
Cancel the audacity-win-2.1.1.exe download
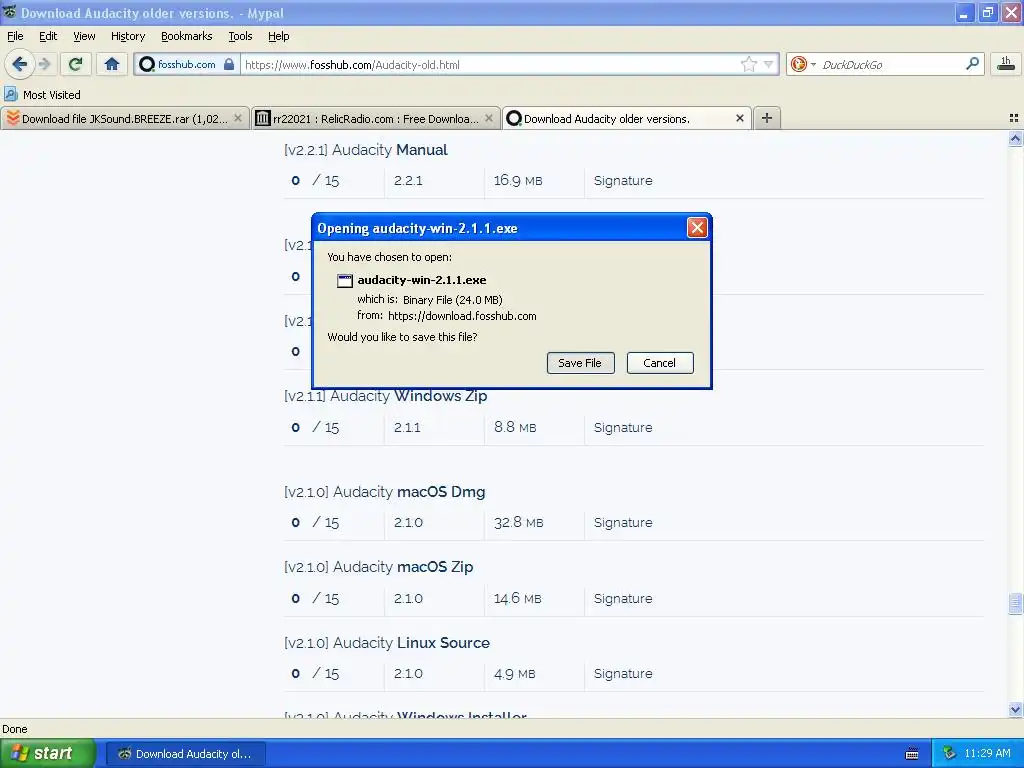pos(660,363)
